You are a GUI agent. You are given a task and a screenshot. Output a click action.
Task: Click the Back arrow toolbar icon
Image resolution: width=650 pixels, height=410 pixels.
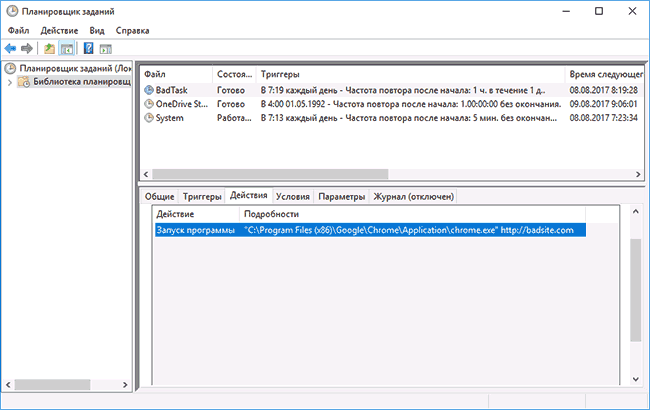point(11,48)
